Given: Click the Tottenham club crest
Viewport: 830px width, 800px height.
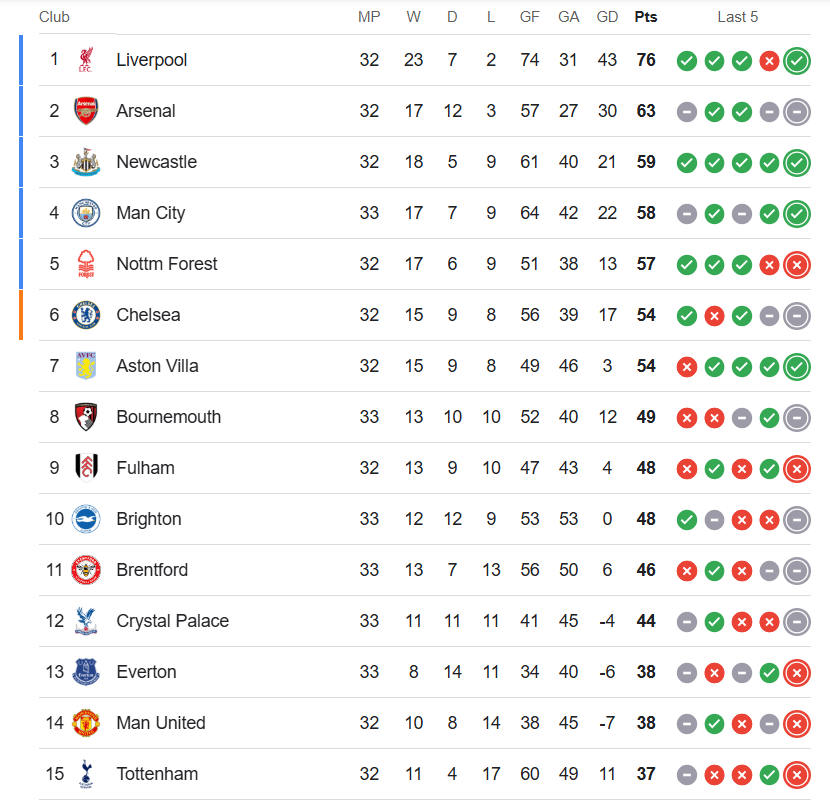Looking at the screenshot, I should click(86, 774).
